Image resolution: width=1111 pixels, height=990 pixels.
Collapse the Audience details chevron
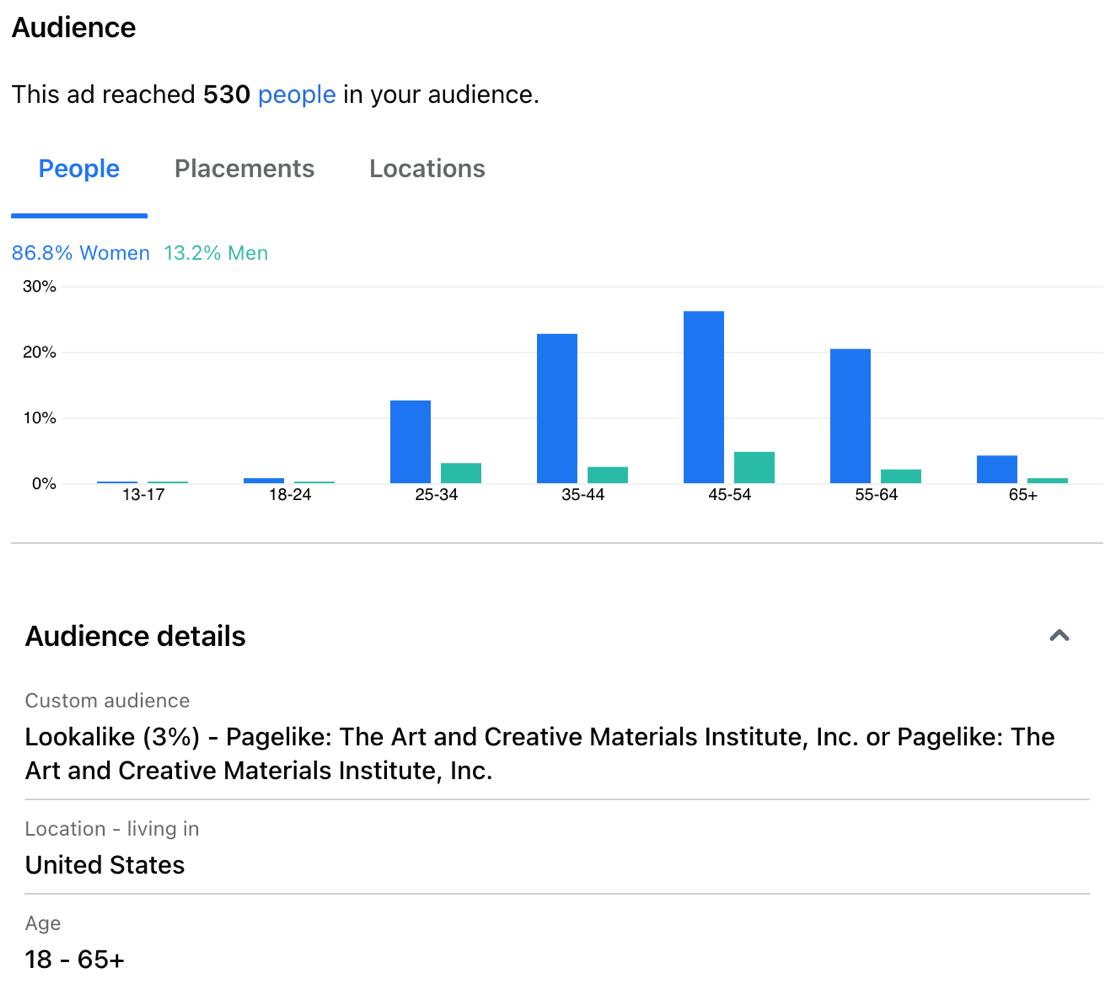click(1059, 635)
